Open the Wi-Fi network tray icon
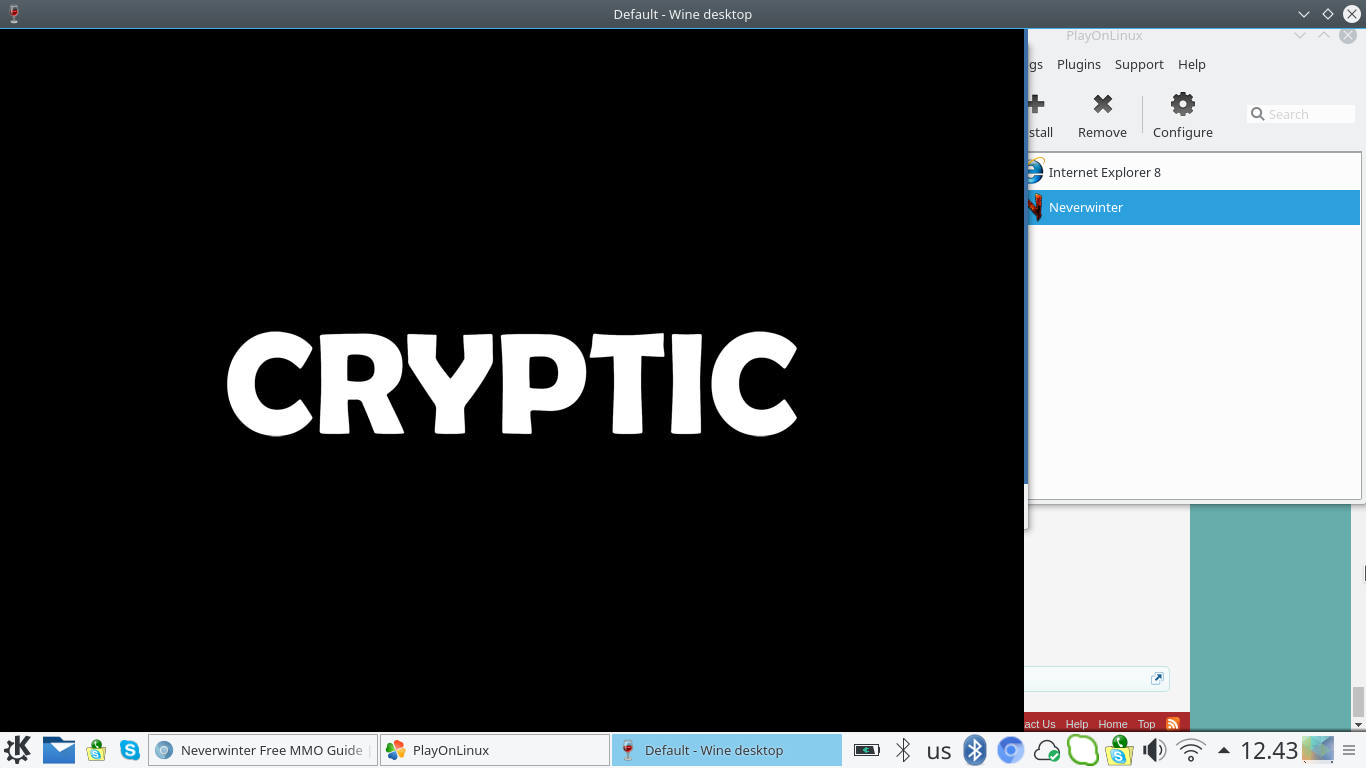 tap(1191, 750)
